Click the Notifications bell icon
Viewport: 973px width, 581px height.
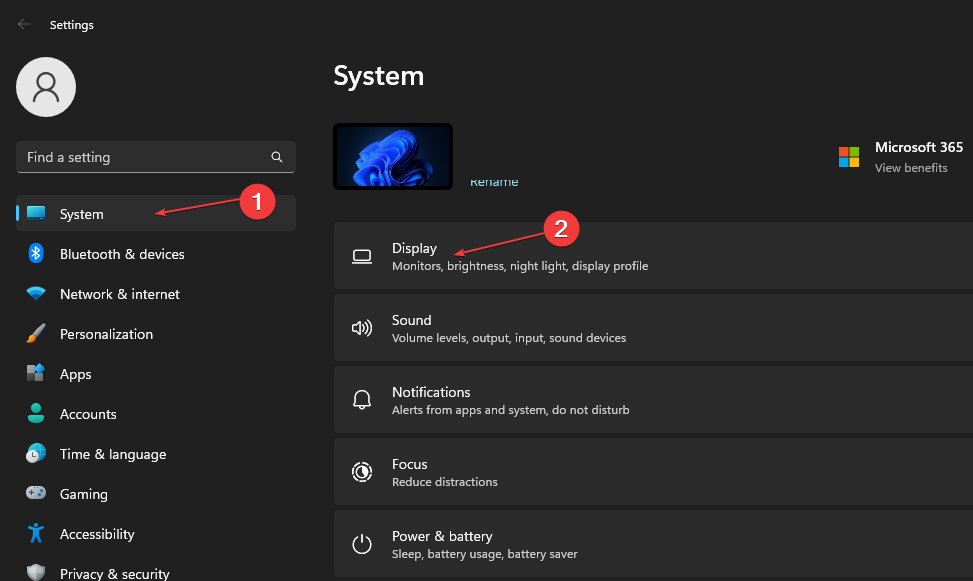[362, 399]
